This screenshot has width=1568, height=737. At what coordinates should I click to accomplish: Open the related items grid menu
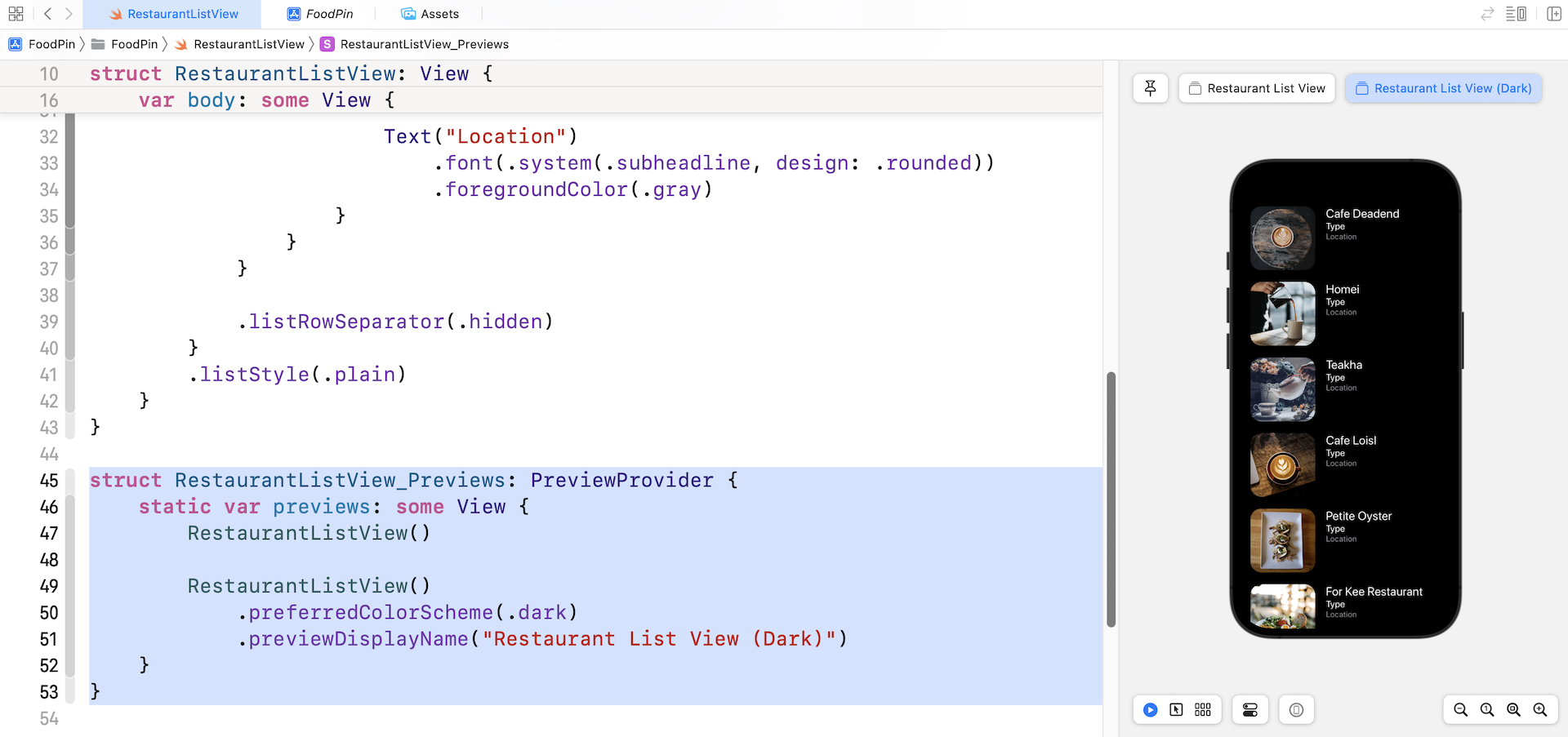[16, 14]
